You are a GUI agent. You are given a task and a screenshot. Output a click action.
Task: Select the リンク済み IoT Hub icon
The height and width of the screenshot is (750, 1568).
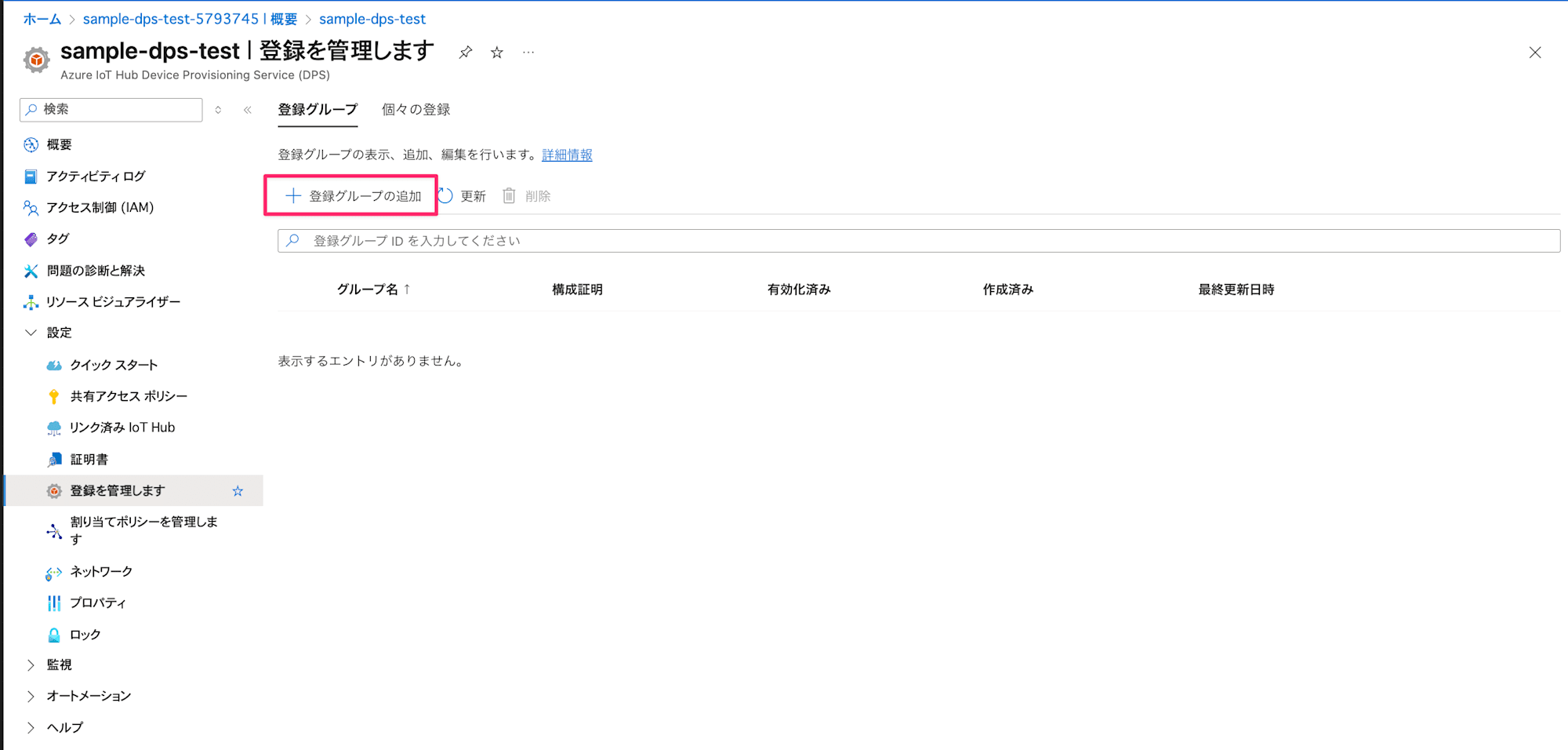[54, 428]
